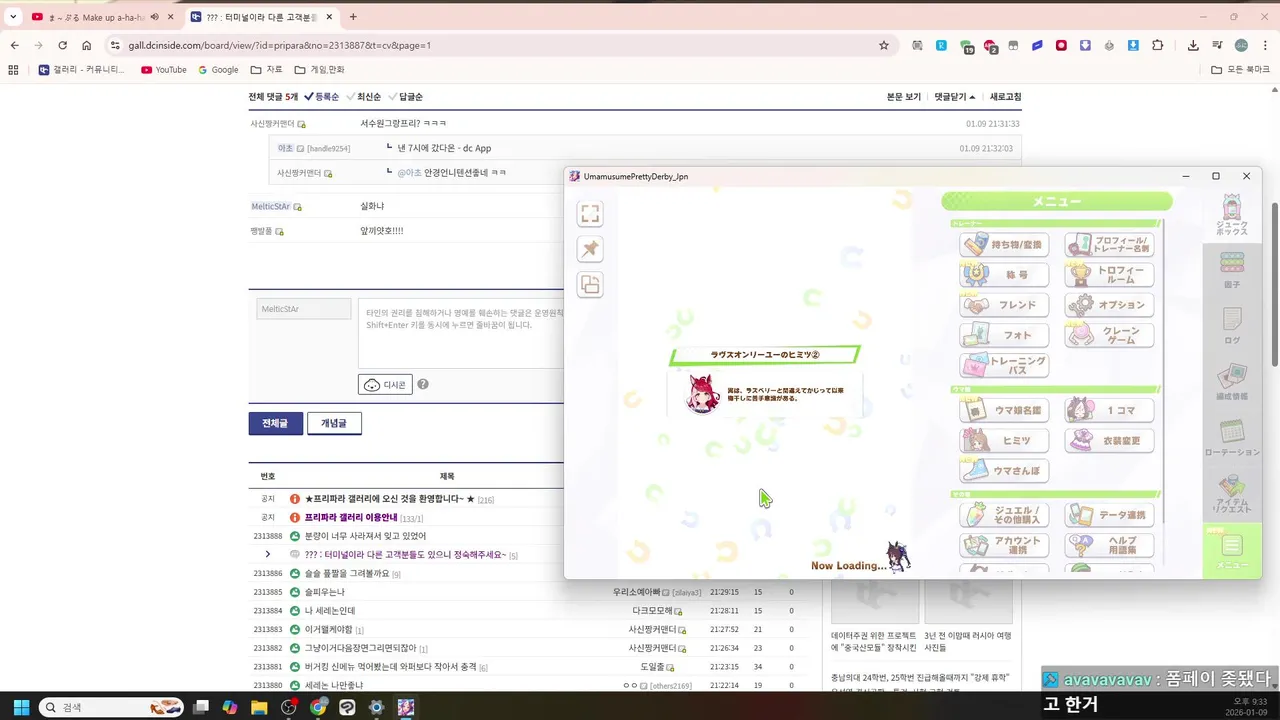Open Windows Start menu
The height and width of the screenshot is (720, 1280).
click(21, 707)
